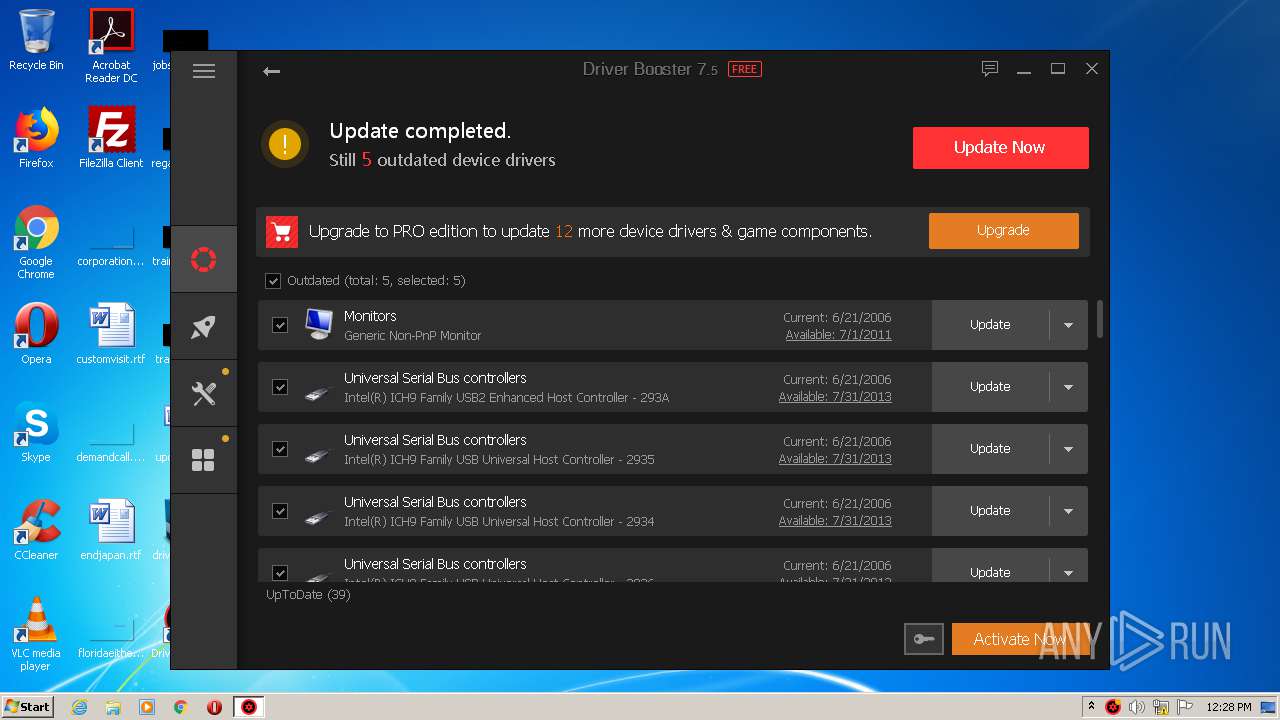The image size is (1280, 720).
Task: Go back with the left arrow
Action: tap(271, 71)
